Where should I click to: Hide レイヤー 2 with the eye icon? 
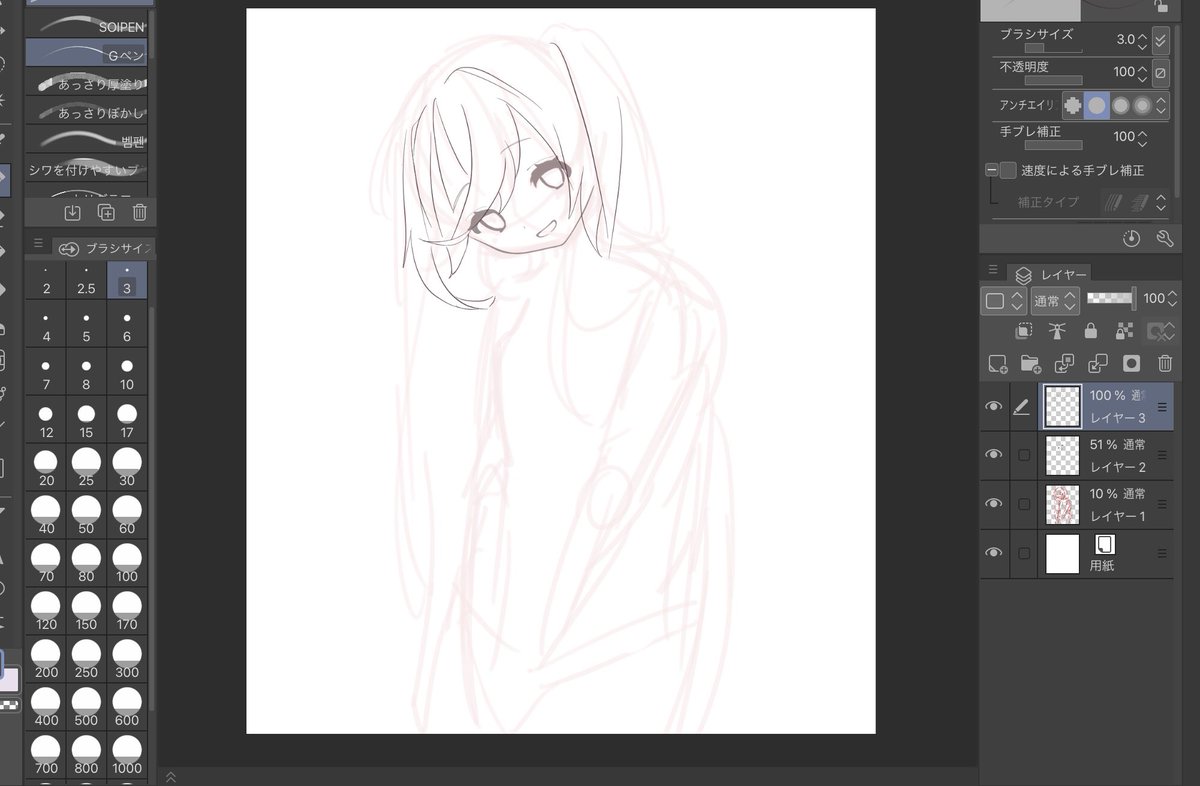point(993,455)
